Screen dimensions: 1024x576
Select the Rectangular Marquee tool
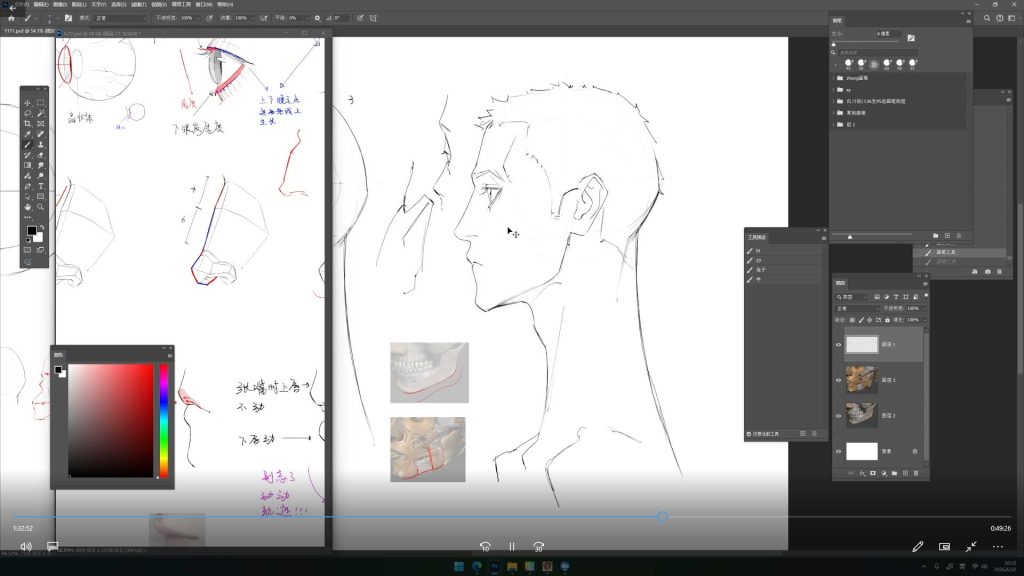pyautogui.click(x=40, y=103)
